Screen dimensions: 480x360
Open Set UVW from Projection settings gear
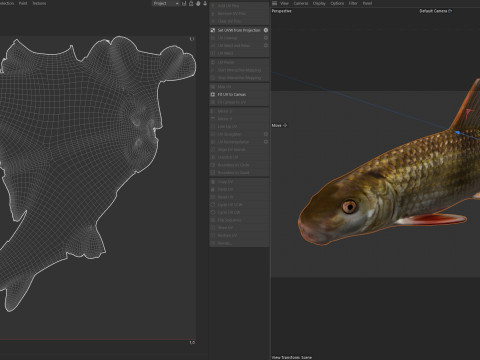coord(266,30)
